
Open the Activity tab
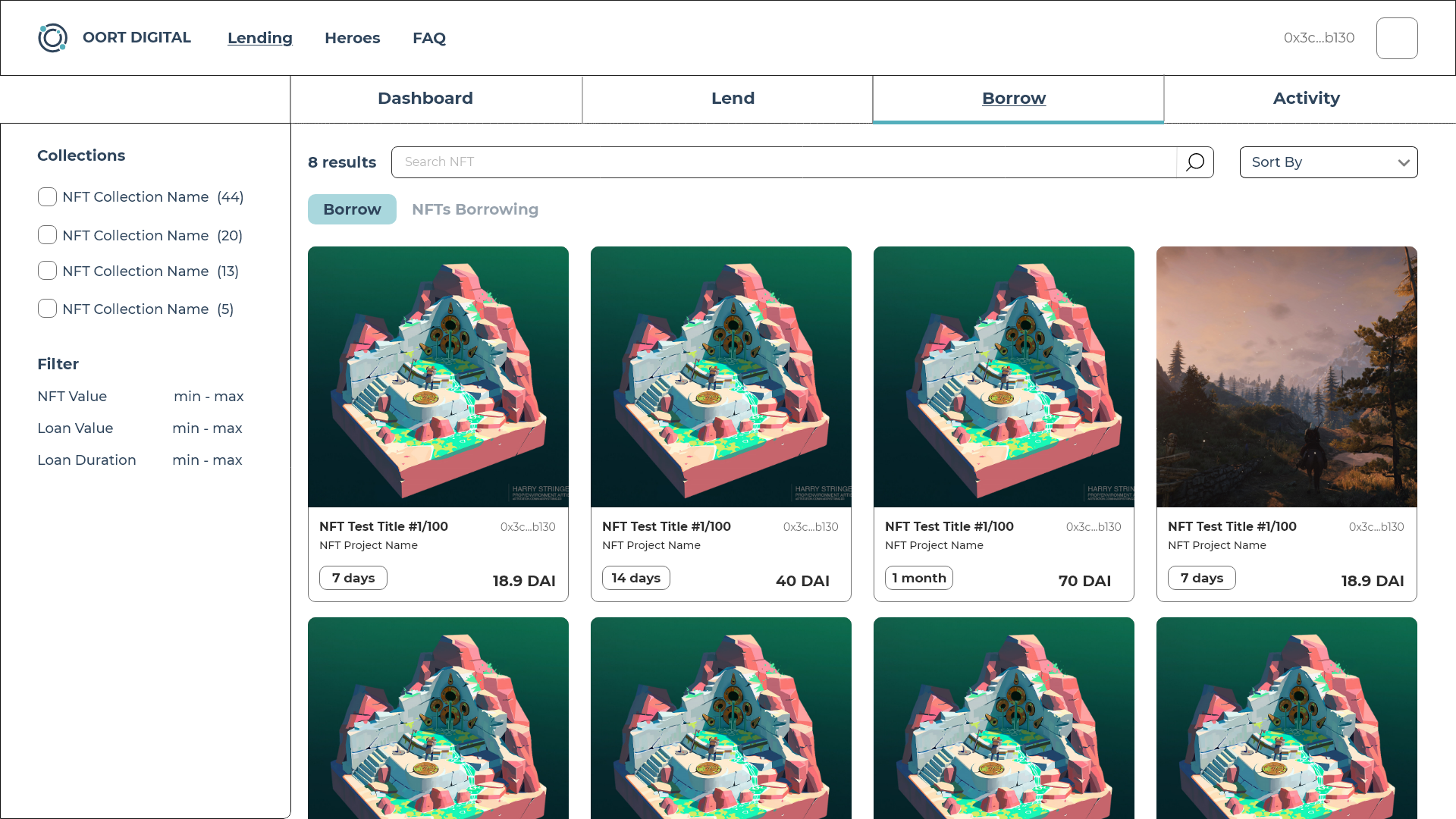1310,99
